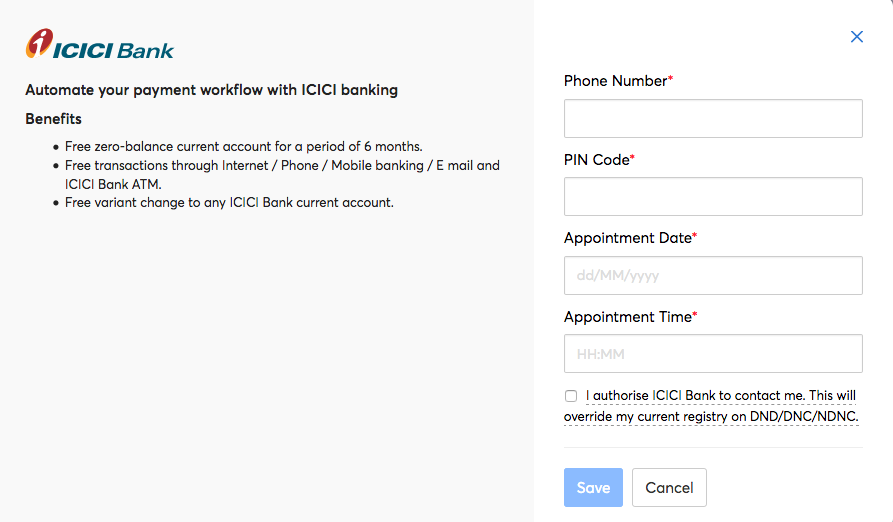Click into the PIN Code field
Screen dimensions: 893x522
coord(713,197)
